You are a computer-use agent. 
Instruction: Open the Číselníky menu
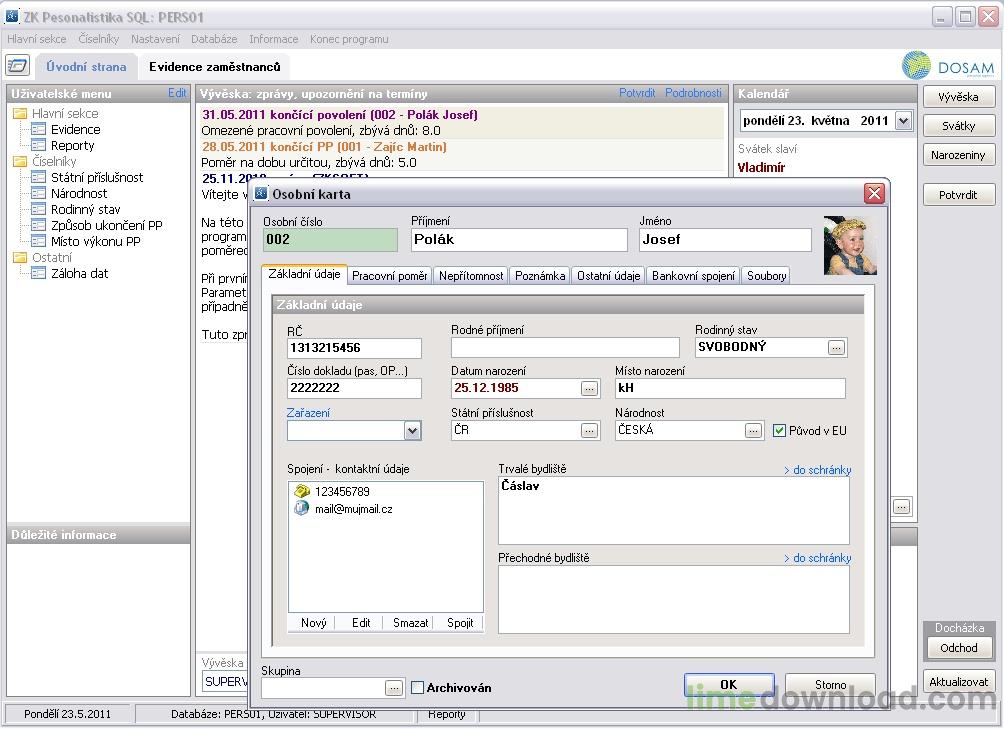pyautogui.click(x=98, y=39)
